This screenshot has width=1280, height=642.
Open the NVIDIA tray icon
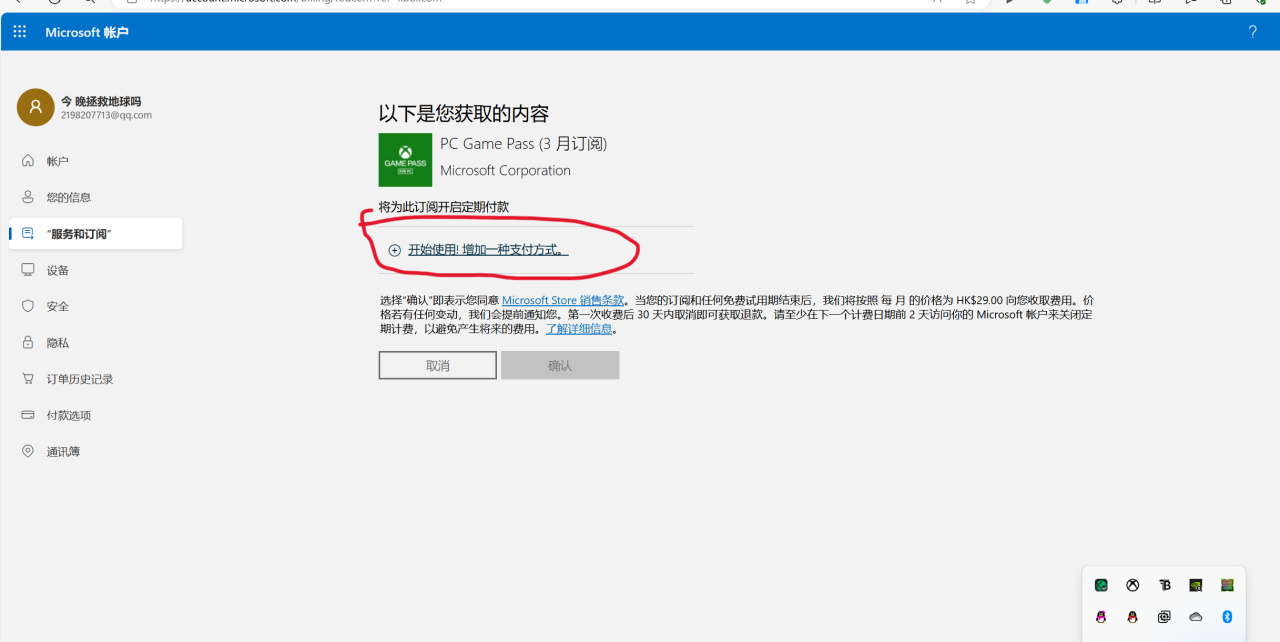tap(1195, 585)
